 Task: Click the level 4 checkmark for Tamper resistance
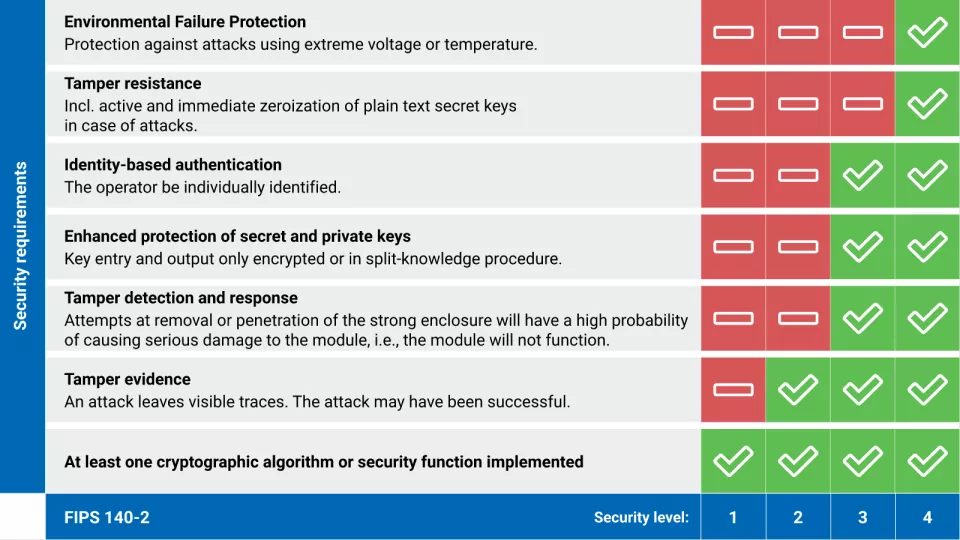tap(927, 103)
